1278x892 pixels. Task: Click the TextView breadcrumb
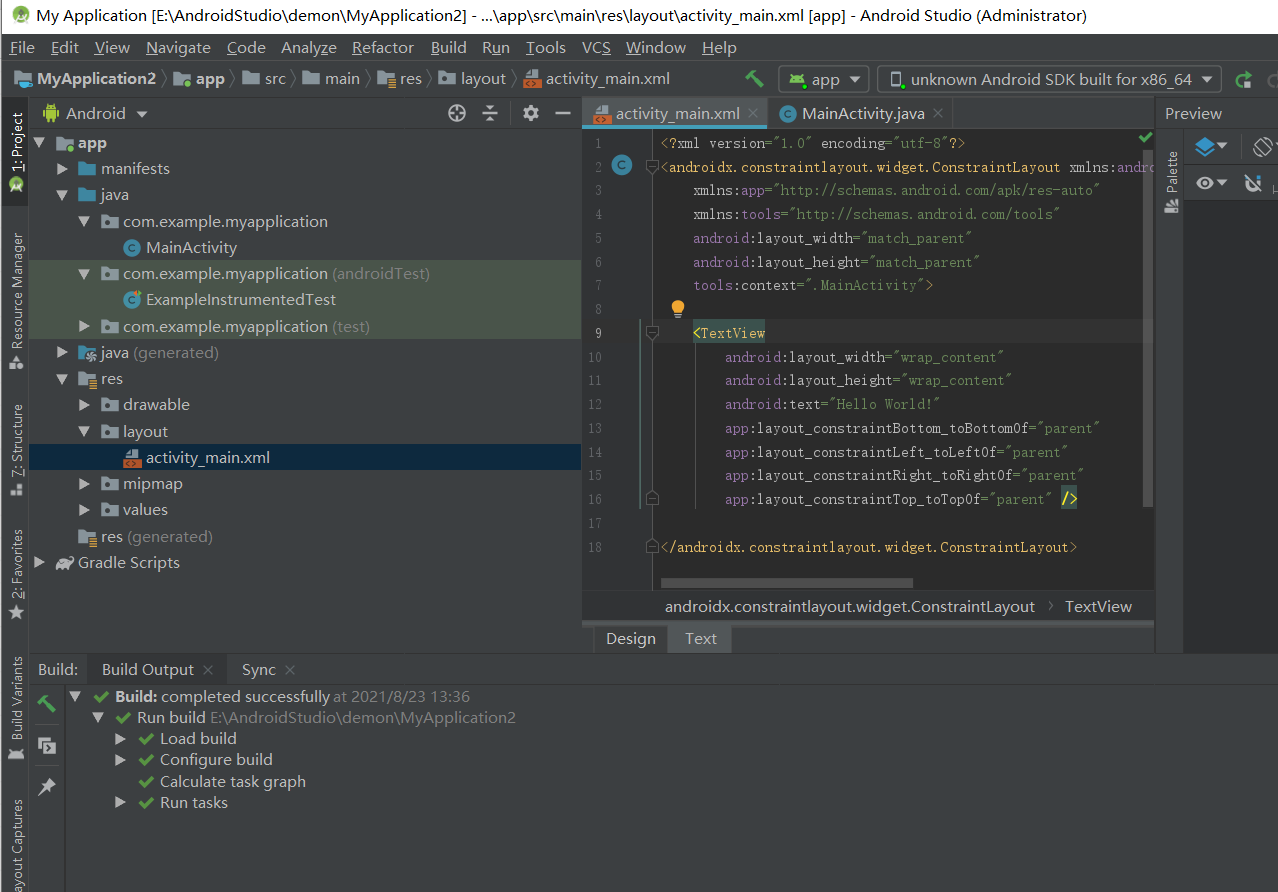(1098, 606)
